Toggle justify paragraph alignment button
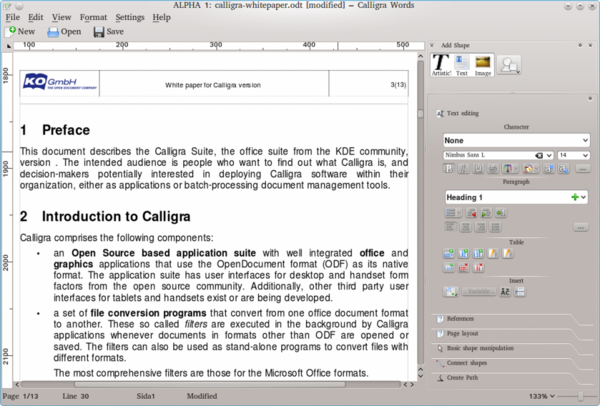This screenshot has height=406, width=600. click(495, 227)
